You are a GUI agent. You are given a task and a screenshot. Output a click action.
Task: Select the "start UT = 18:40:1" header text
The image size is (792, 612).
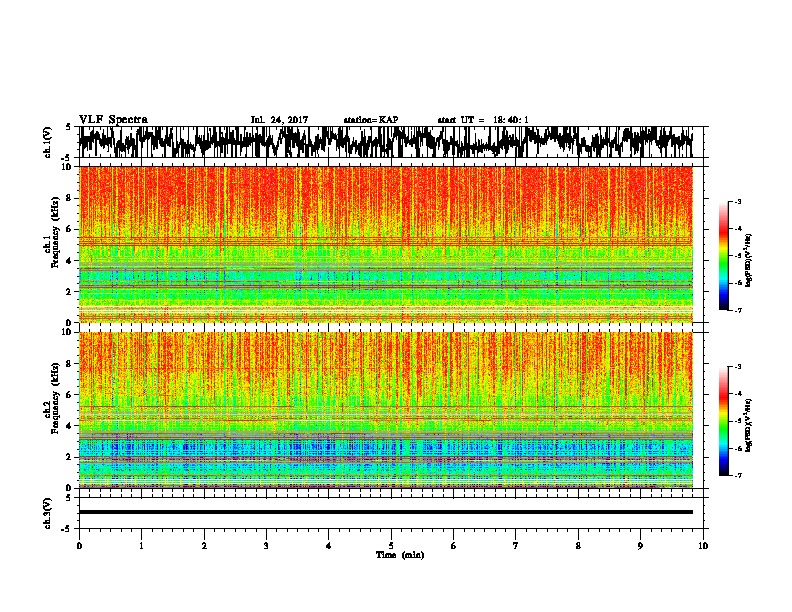coord(483,120)
